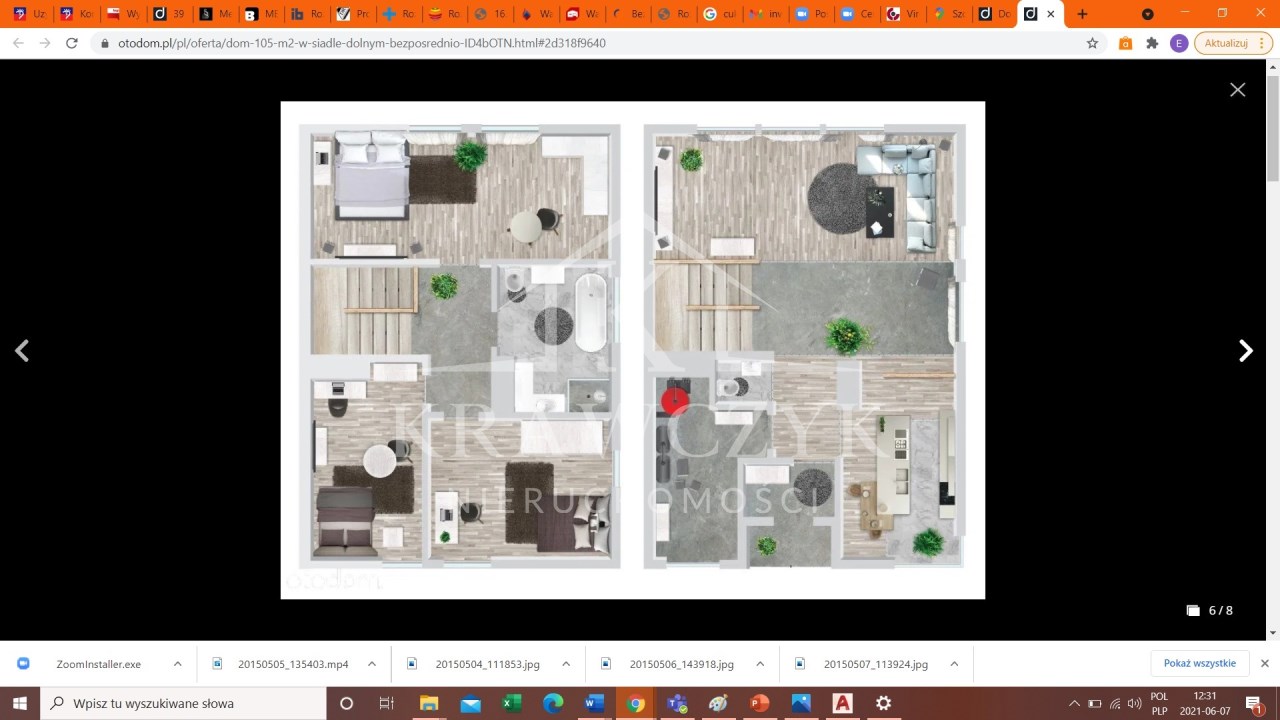Image resolution: width=1280 pixels, height=720 pixels.
Task: Open the volume speaker icon
Action: click(x=1134, y=703)
